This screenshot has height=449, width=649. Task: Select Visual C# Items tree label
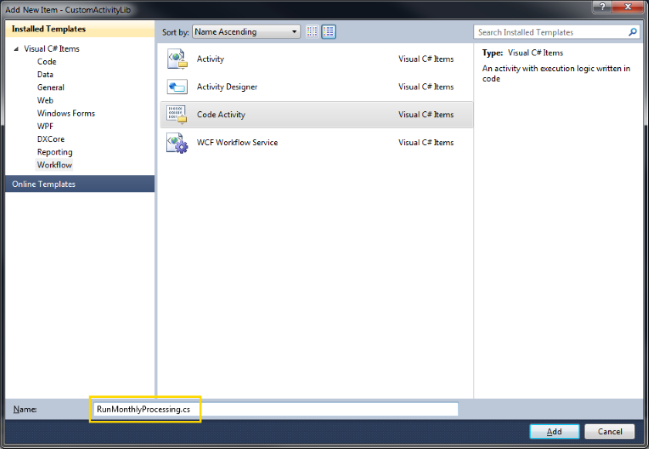pyautogui.click(x=51, y=49)
